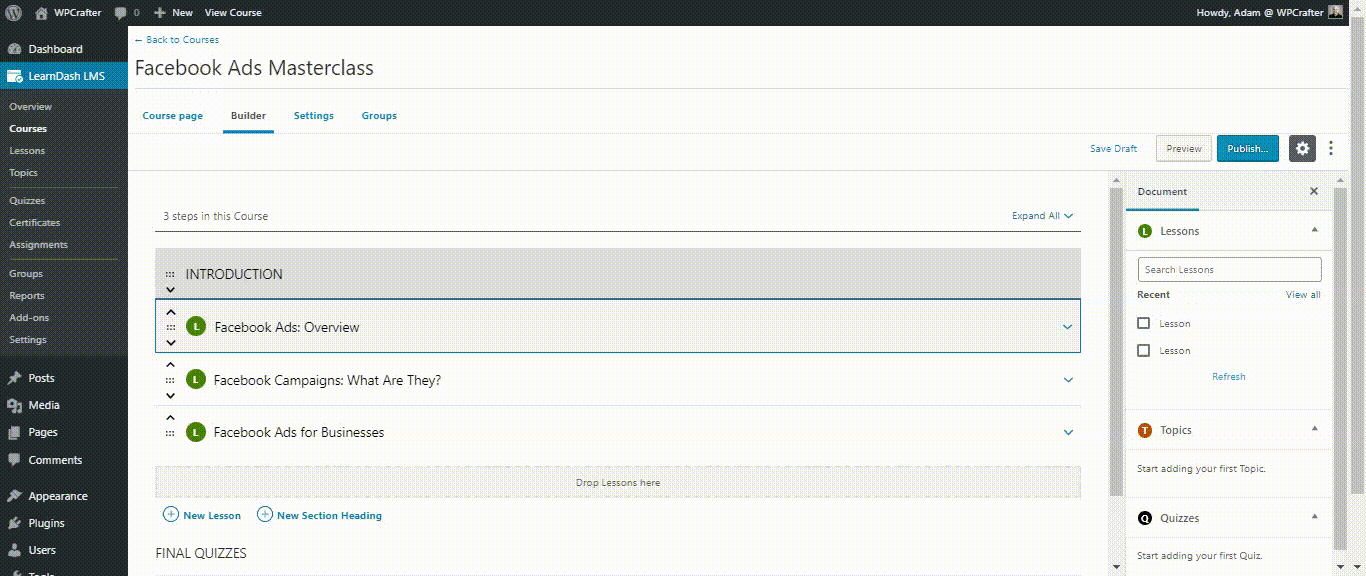Collapse the Lessons sidebar panel
This screenshot has width=1366, height=576.
(1315, 230)
